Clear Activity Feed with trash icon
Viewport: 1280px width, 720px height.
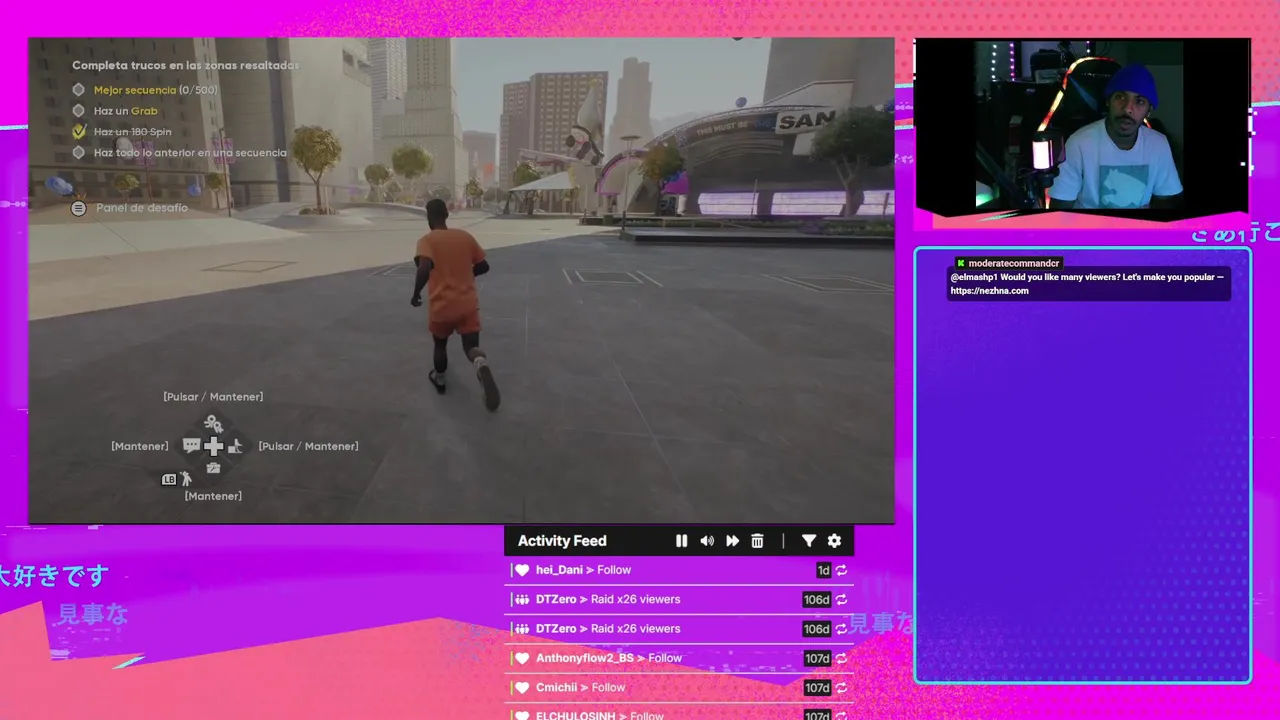[x=757, y=541]
